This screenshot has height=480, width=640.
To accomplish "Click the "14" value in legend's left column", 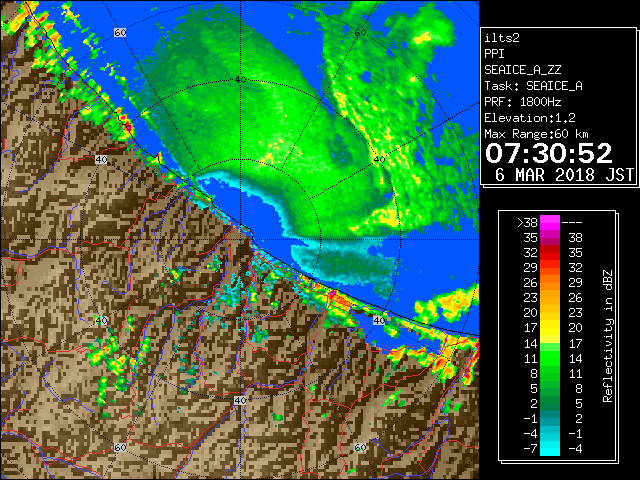I will pyautogui.click(x=530, y=344).
